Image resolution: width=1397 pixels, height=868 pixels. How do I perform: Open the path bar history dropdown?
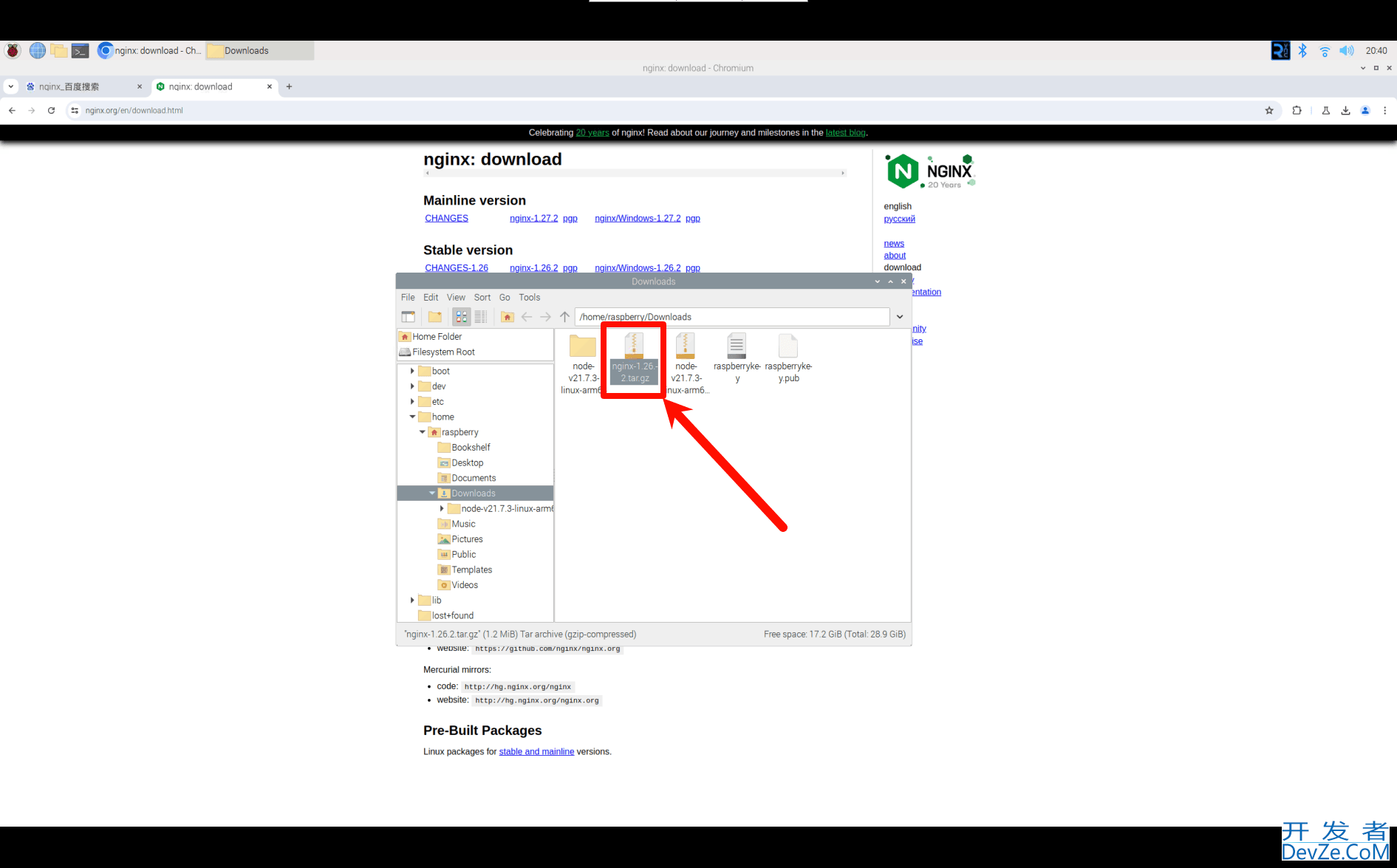(900, 317)
